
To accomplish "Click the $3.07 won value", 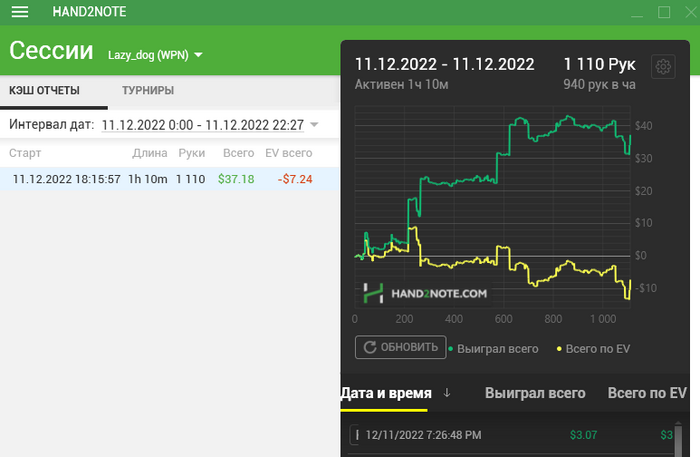I will click(583, 435).
